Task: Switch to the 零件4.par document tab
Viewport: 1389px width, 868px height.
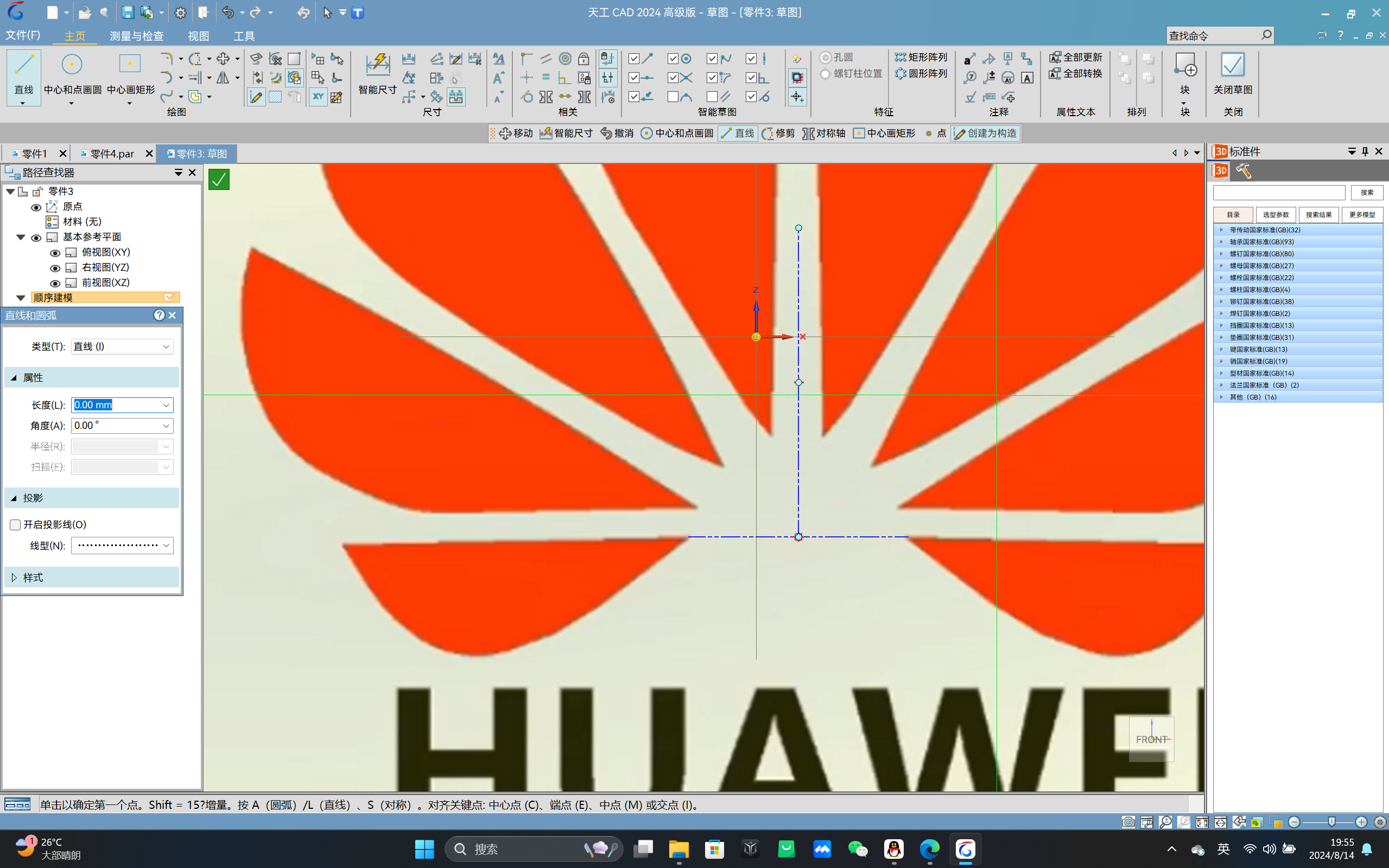Action: [x=112, y=154]
